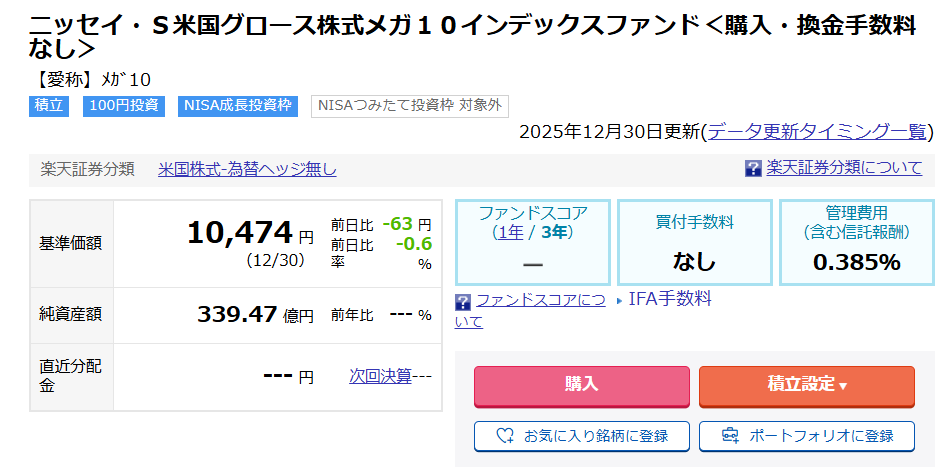This screenshot has height=471, width=940.
Task: Click the 管理費用 0.385% box
Action: coord(856,242)
